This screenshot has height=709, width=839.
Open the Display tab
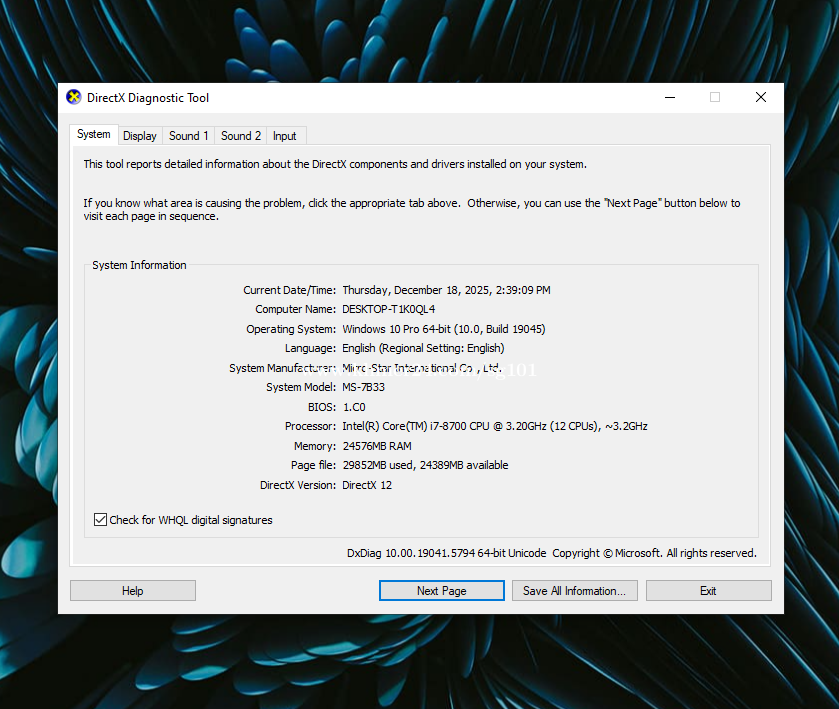[140, 136]
